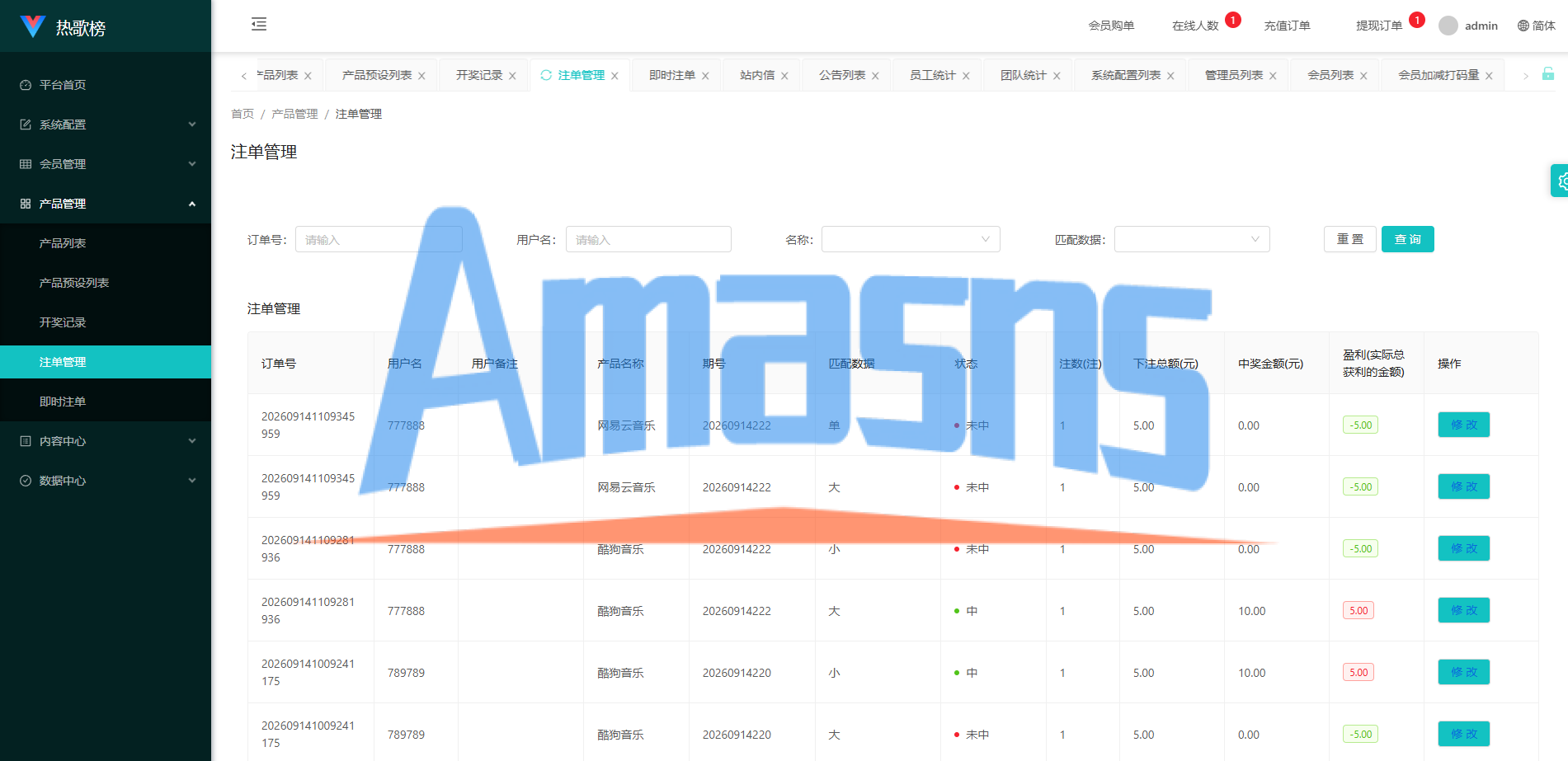Screen dimensions: 1568x761
Task: Expand the 数据中心 sidebar menu
Action: (106, 481)
